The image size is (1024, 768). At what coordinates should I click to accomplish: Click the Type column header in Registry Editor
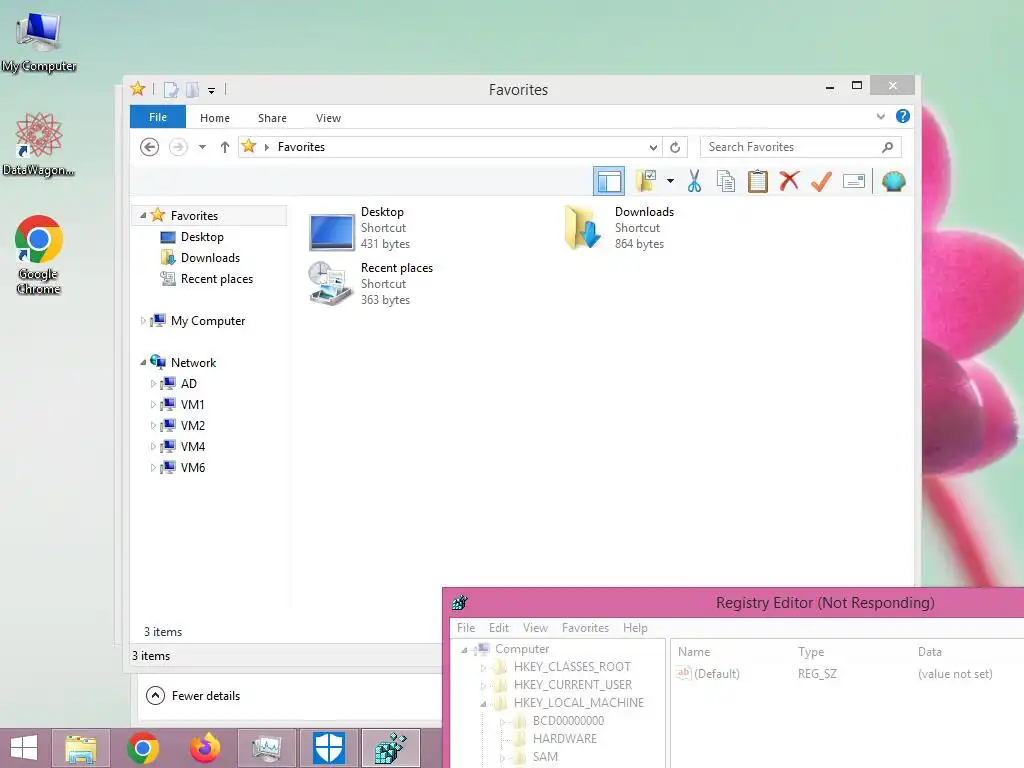[x=811, y=652]
